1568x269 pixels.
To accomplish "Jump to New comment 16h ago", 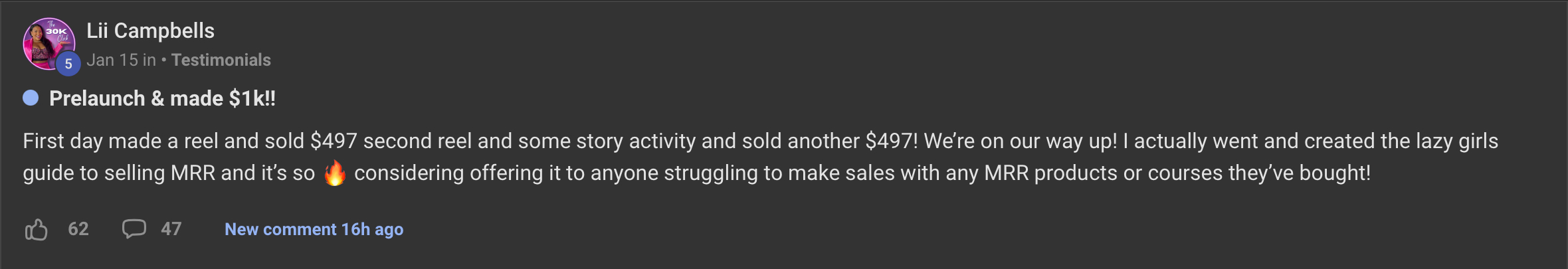I will click(x=314, y=229).
